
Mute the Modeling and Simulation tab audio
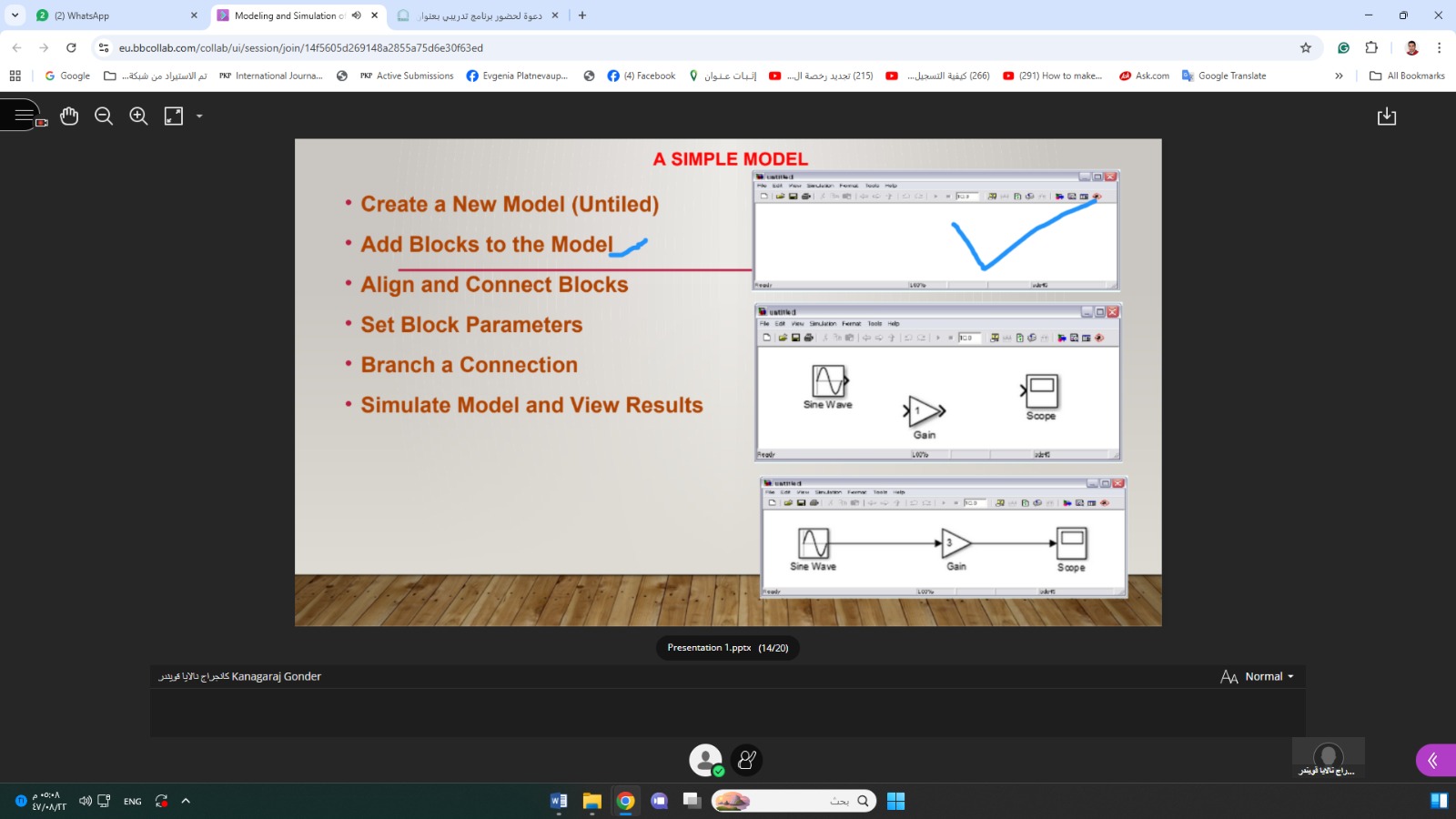click(x=357, y=15)
